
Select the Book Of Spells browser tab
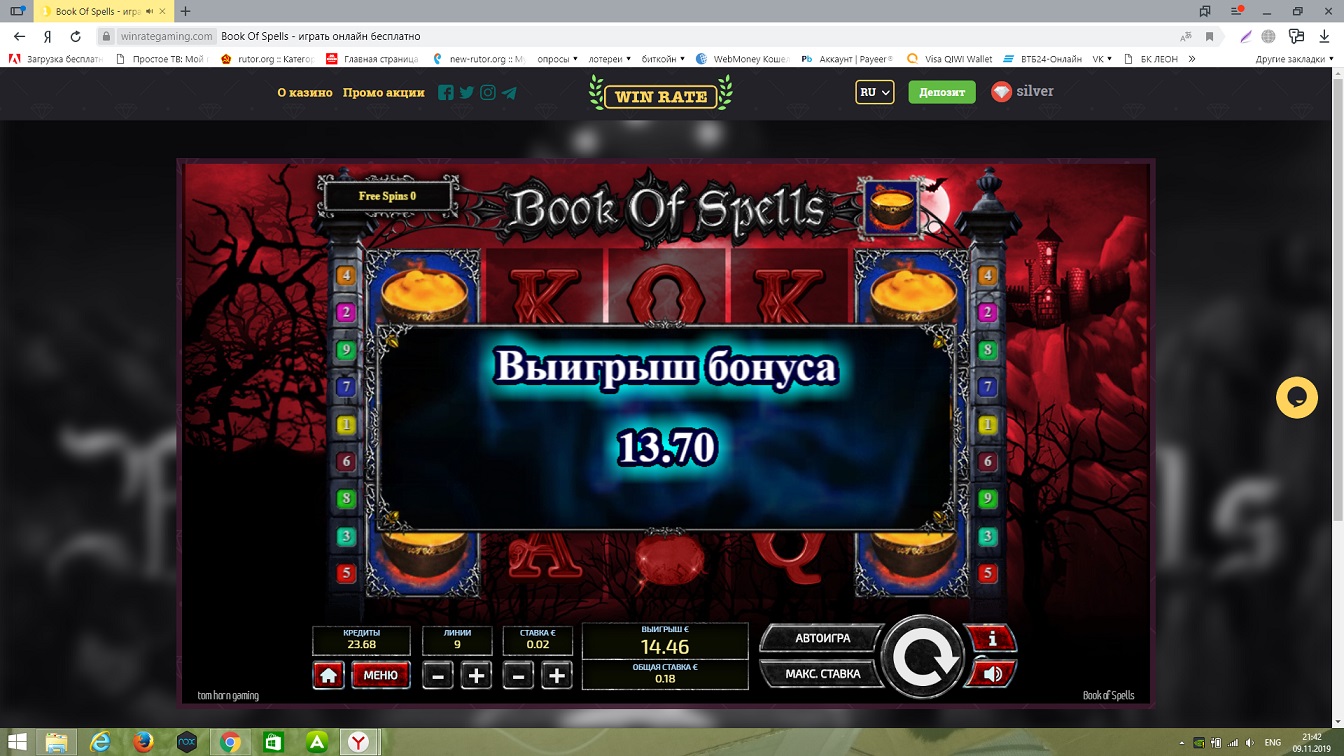(x=98, y=11)
